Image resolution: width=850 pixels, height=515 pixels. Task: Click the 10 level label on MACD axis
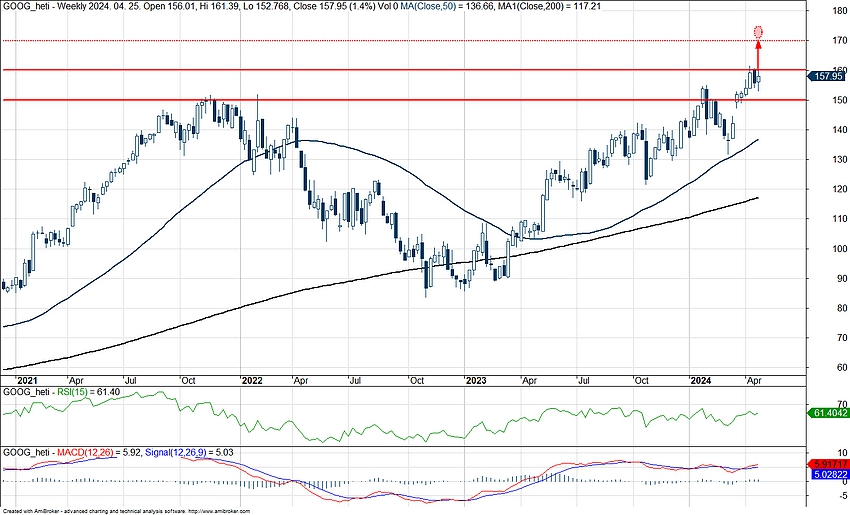(x=843, y=453)
